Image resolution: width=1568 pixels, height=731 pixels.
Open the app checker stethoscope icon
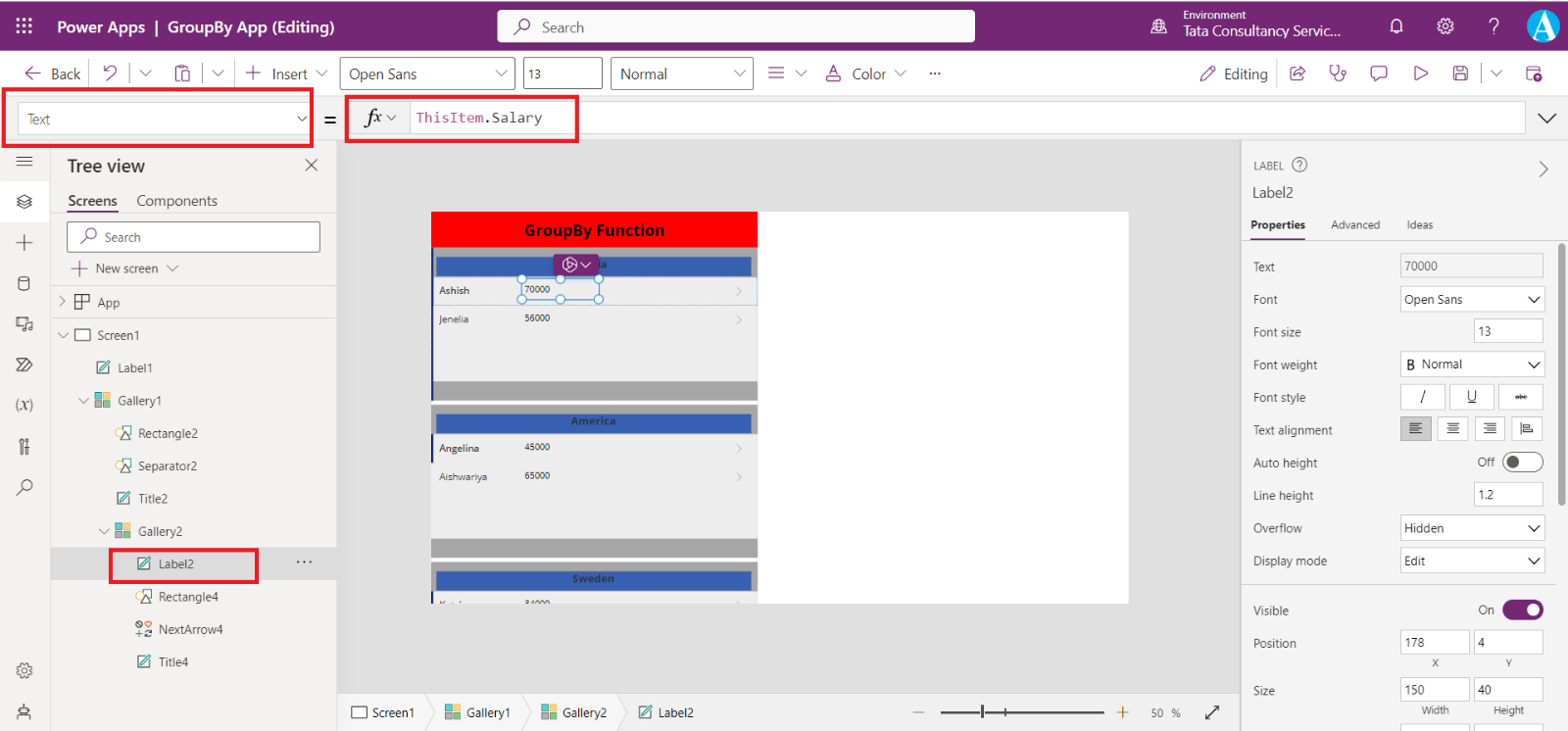(x=1338, y=73)
